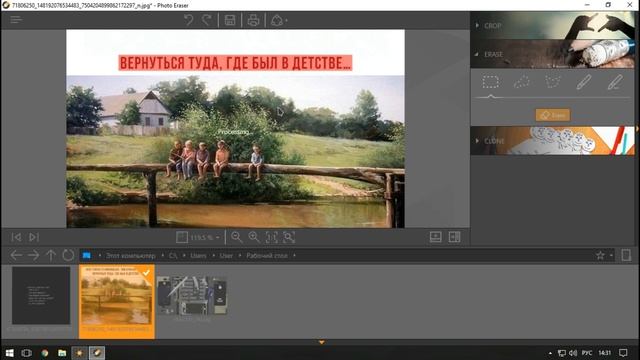The width and height of the screenshot is (640, 360).
Task: Select the polygonal lasso selection tool
Action: click(553, 82)
